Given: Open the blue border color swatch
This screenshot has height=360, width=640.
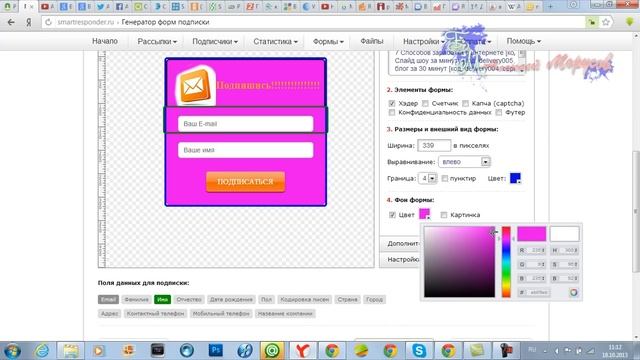Looking at the screenshot, I should (515, 178).
